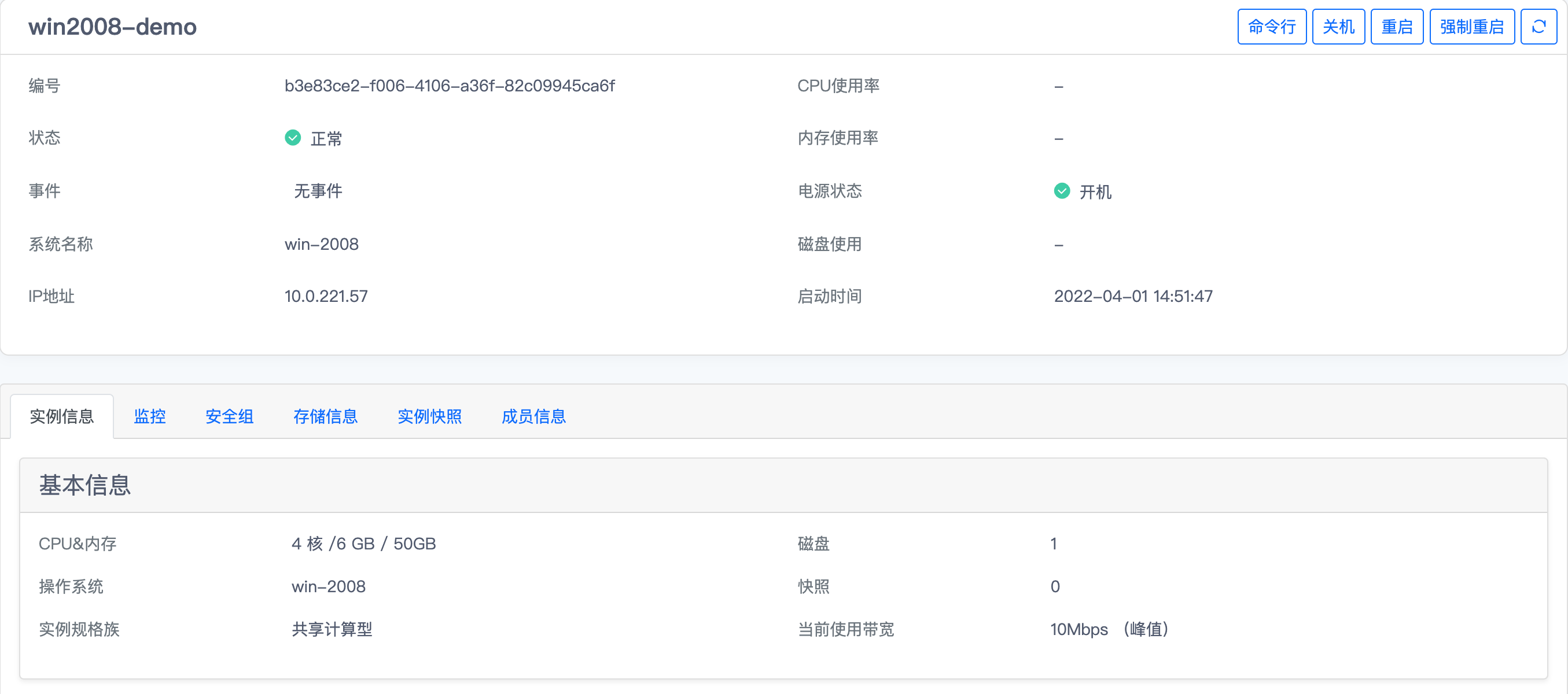Click the green normal status check icon
The image size is (1568, 694).
click(293, 138)
